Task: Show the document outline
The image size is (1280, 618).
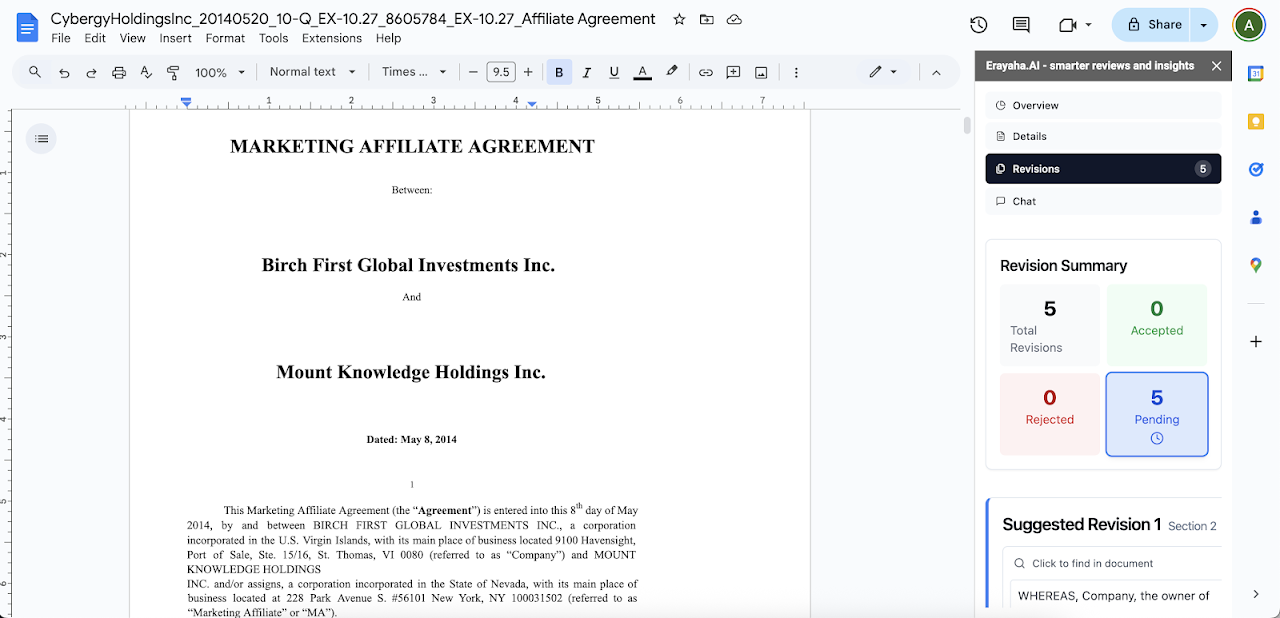Action: [x=42, y=138]
